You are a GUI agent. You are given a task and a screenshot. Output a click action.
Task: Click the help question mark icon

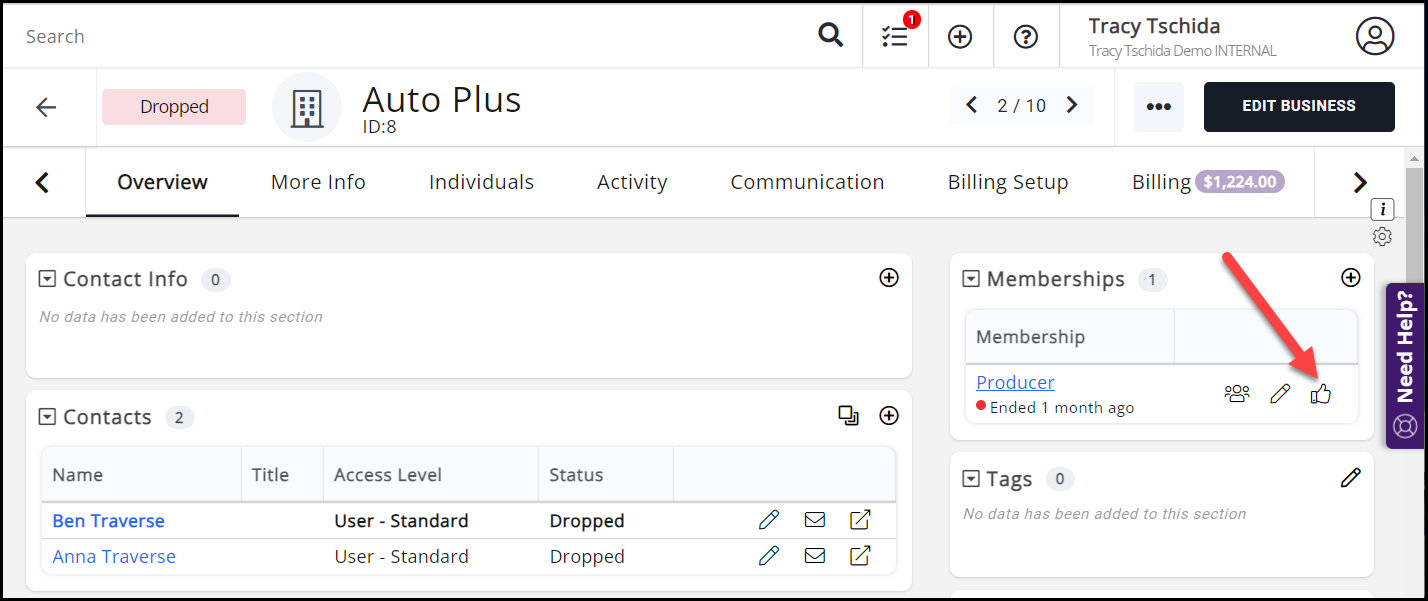[1025, 36]
